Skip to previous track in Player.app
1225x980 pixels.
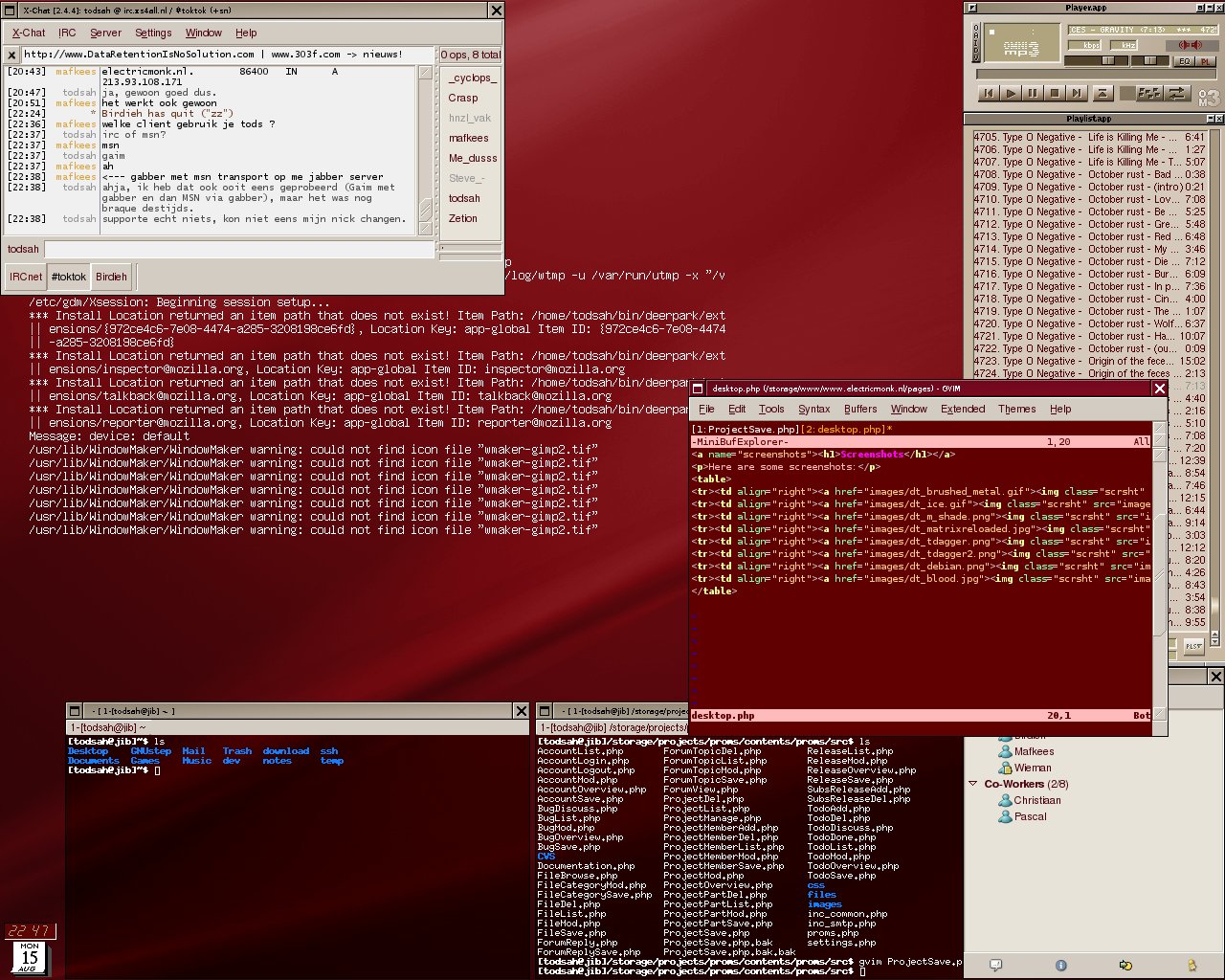pos(987,93)
